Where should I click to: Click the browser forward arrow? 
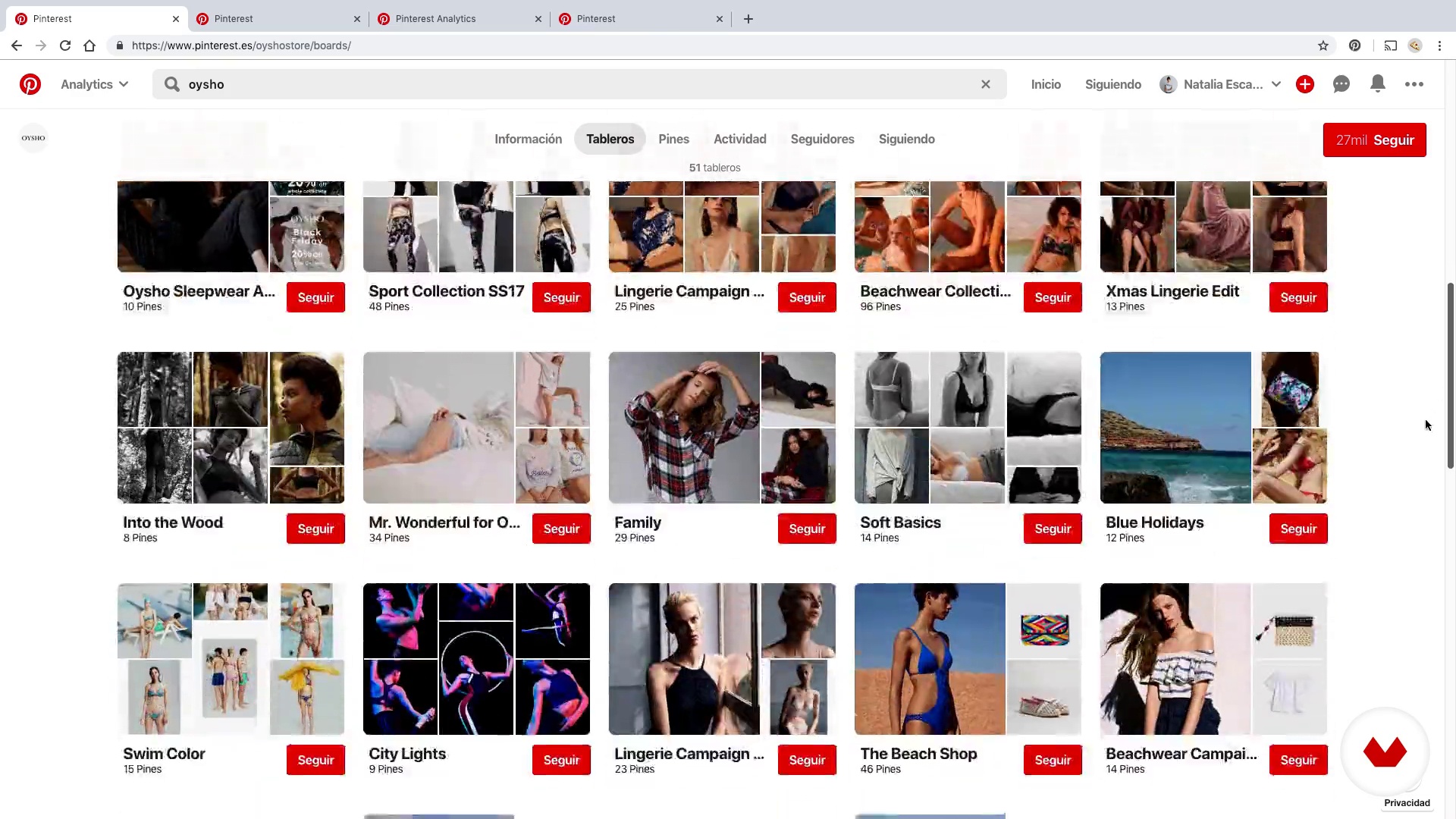tap(41, 45)
